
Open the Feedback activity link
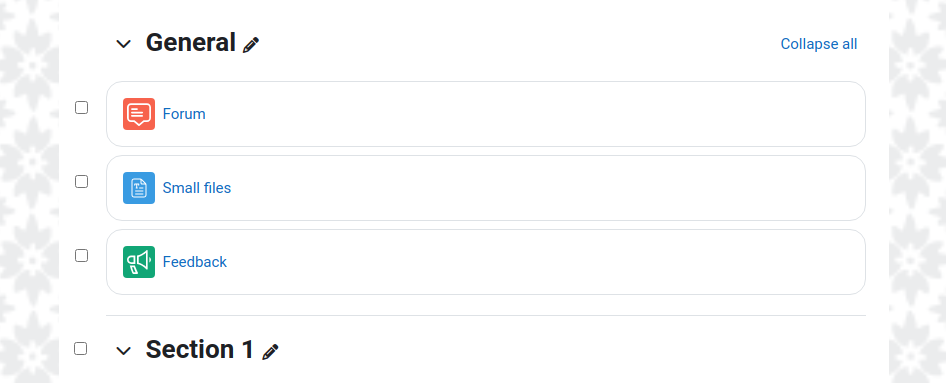coord(195,262)
